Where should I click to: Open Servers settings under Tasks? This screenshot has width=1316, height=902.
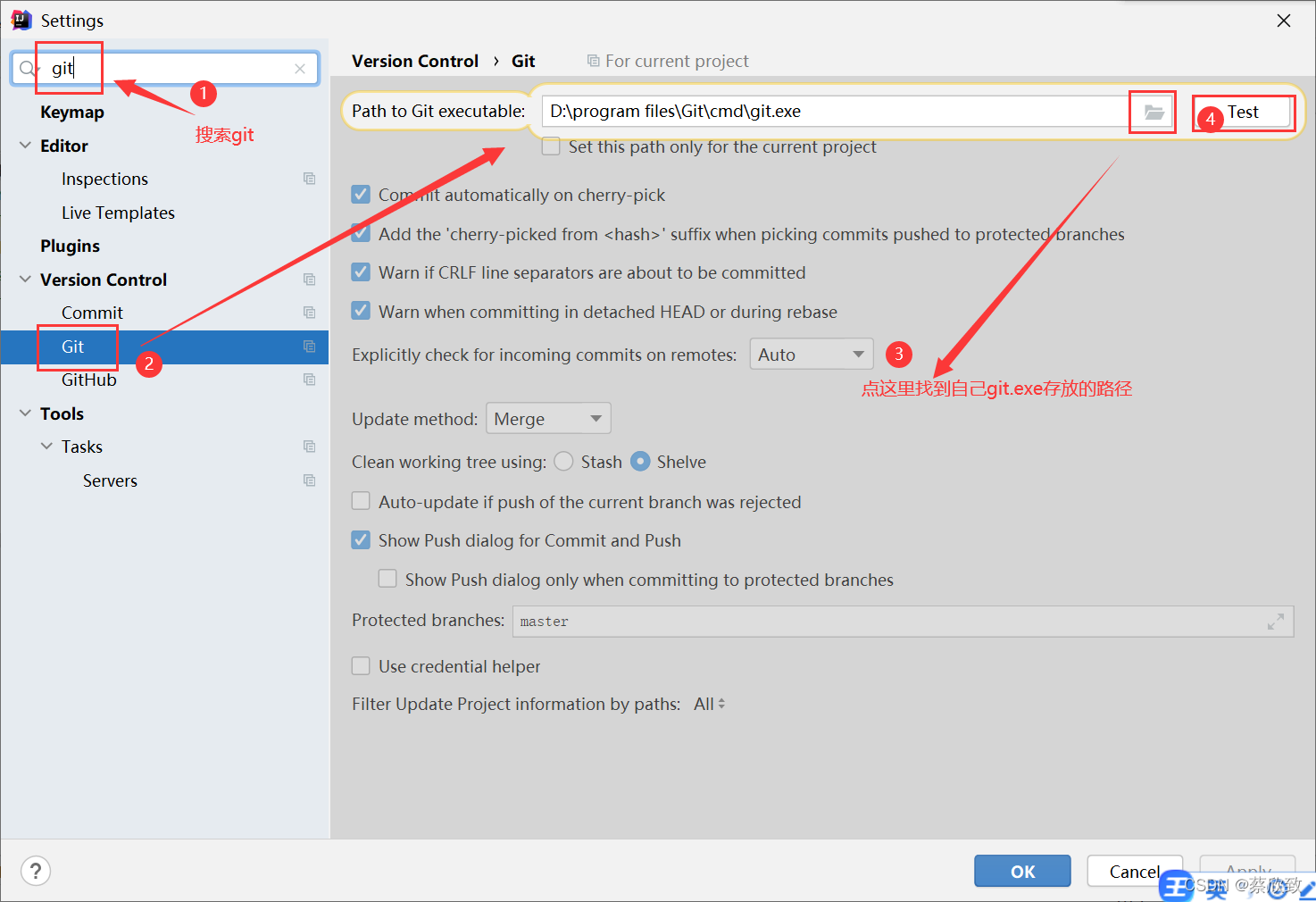(x=110, y=480)
